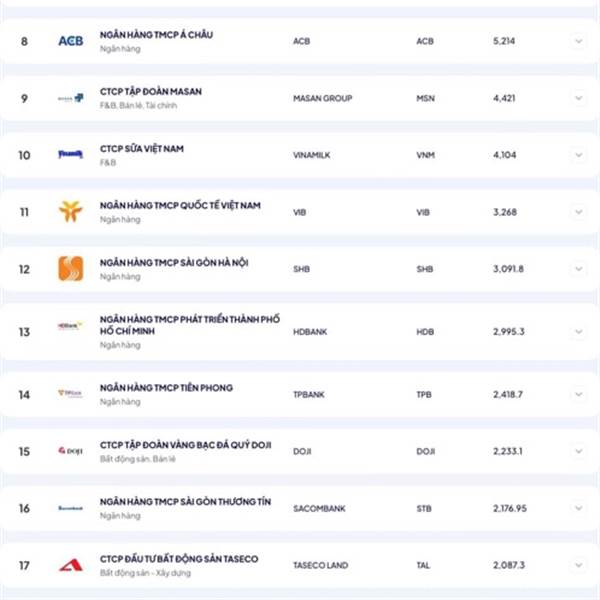Click the ACB bank logo icon

point(70,41)
